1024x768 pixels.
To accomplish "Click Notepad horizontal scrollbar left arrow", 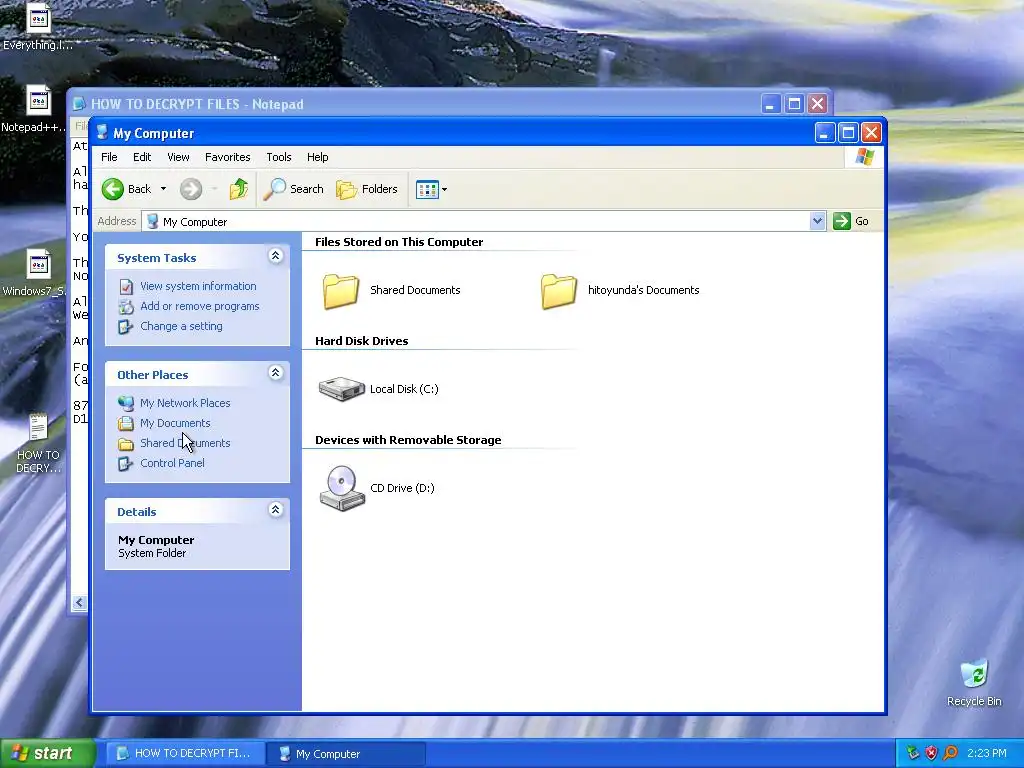I will point(79,603).
